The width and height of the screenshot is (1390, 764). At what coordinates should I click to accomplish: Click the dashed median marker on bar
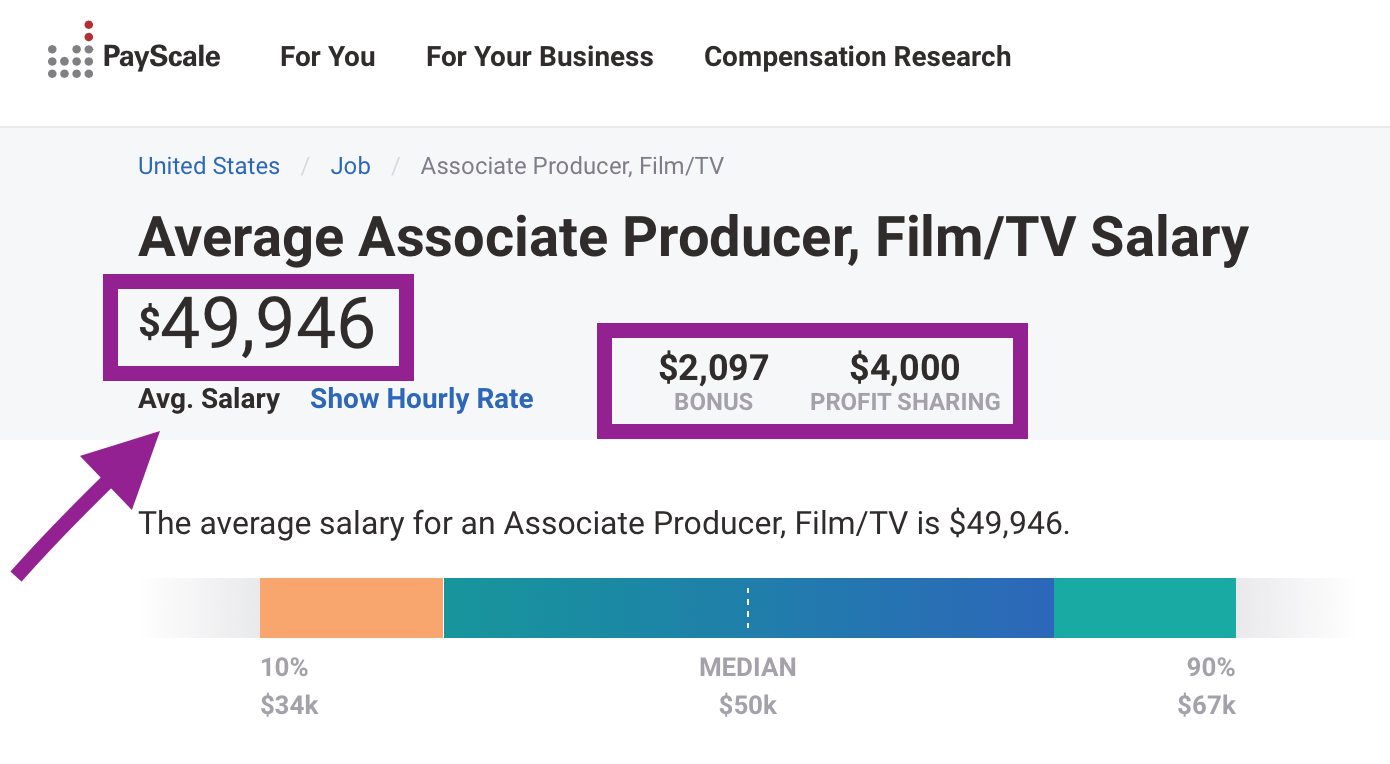[748, 608]
